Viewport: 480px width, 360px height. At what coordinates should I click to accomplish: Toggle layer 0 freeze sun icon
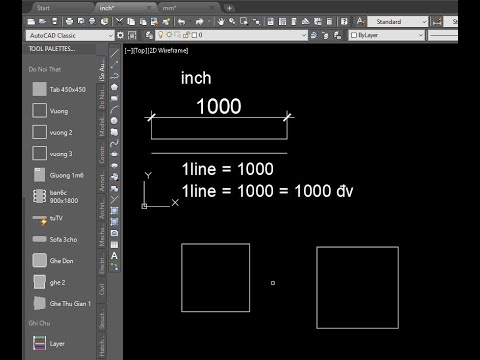pyautogui.click(x=169, y=35)
